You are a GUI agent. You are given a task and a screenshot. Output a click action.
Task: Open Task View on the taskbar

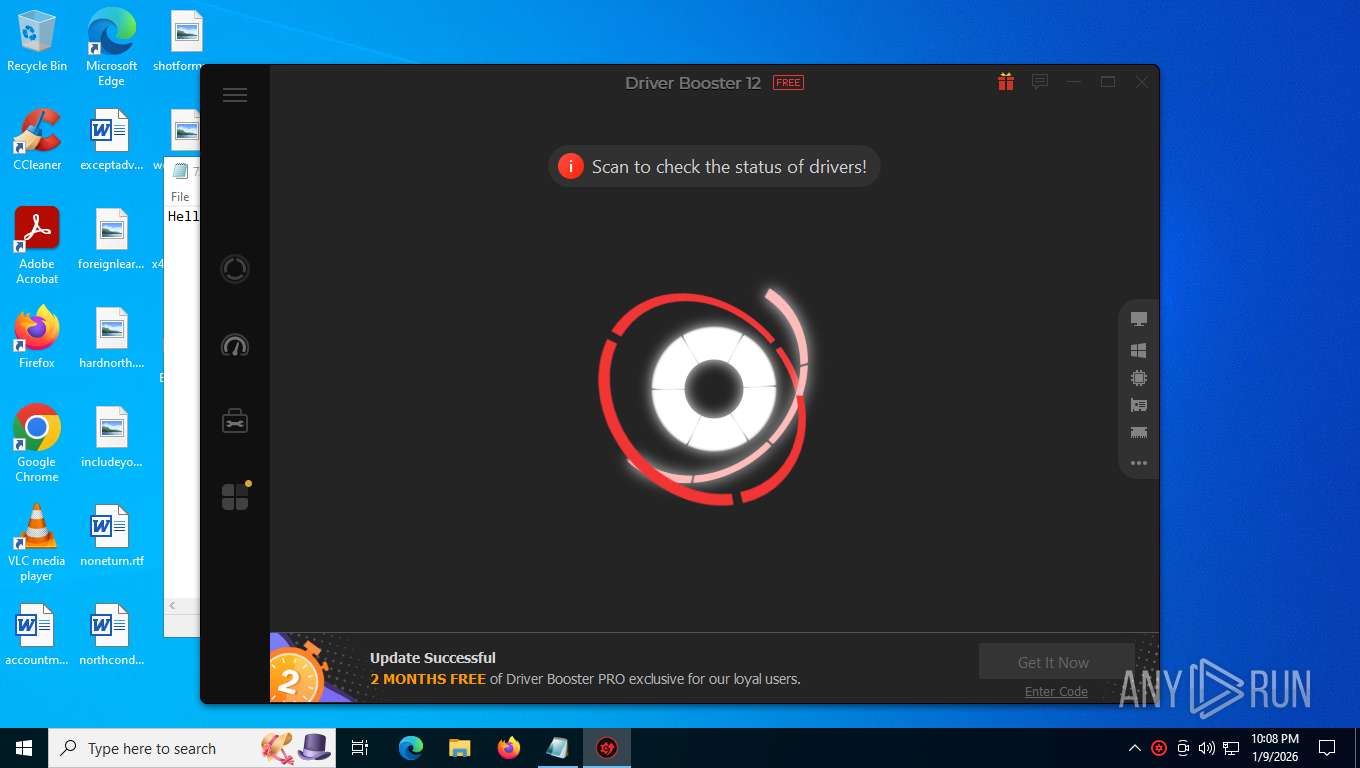point(360,748)
